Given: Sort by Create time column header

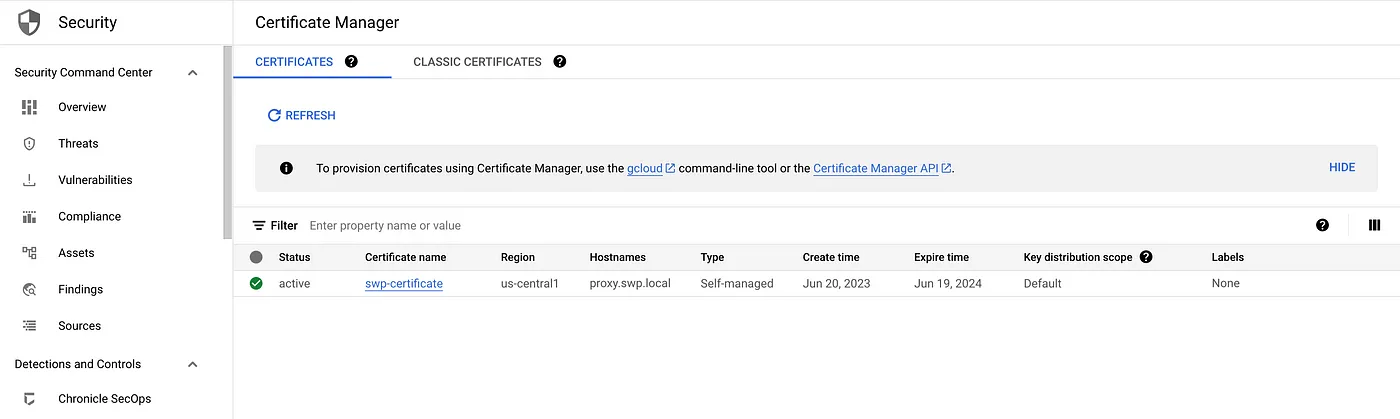Looking at the screenshot, I should pyautogui.click(x=831, y=257).
